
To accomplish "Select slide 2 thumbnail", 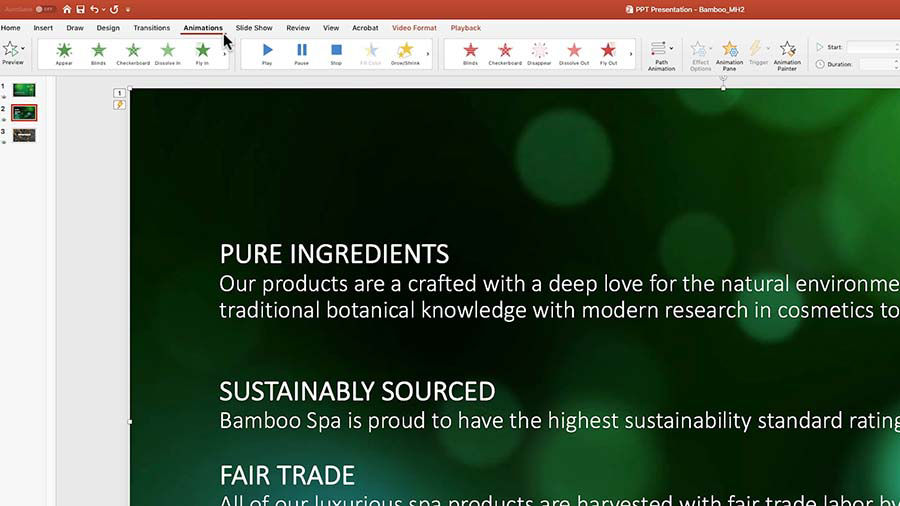I will point(24,112).
